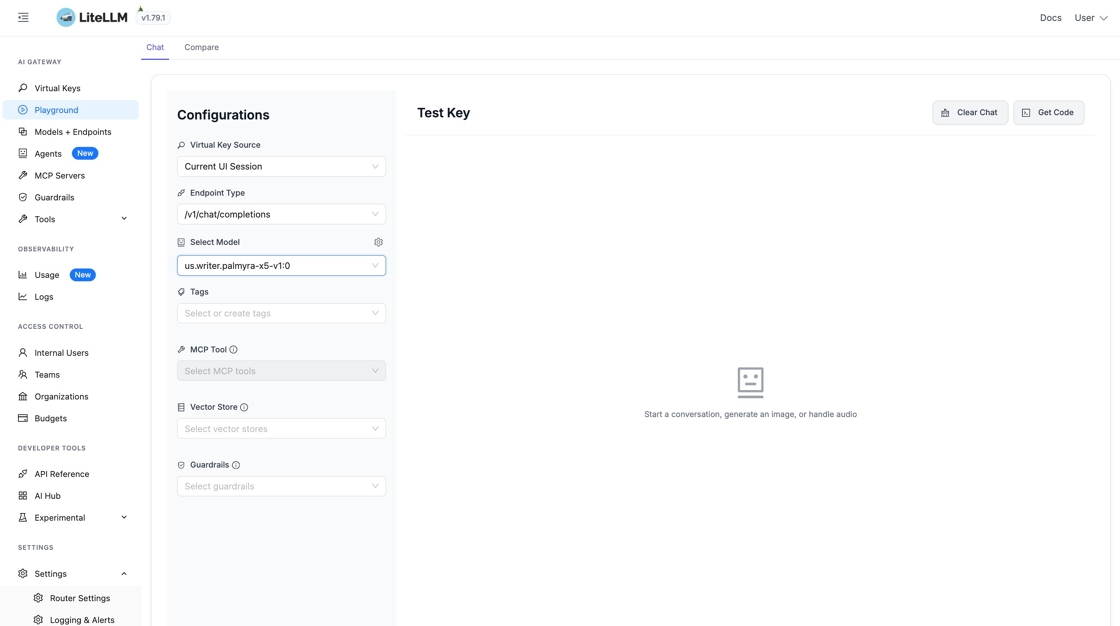Click AI Hub grid icon
Screen dimensions: 1120x626
pos(23,495)
